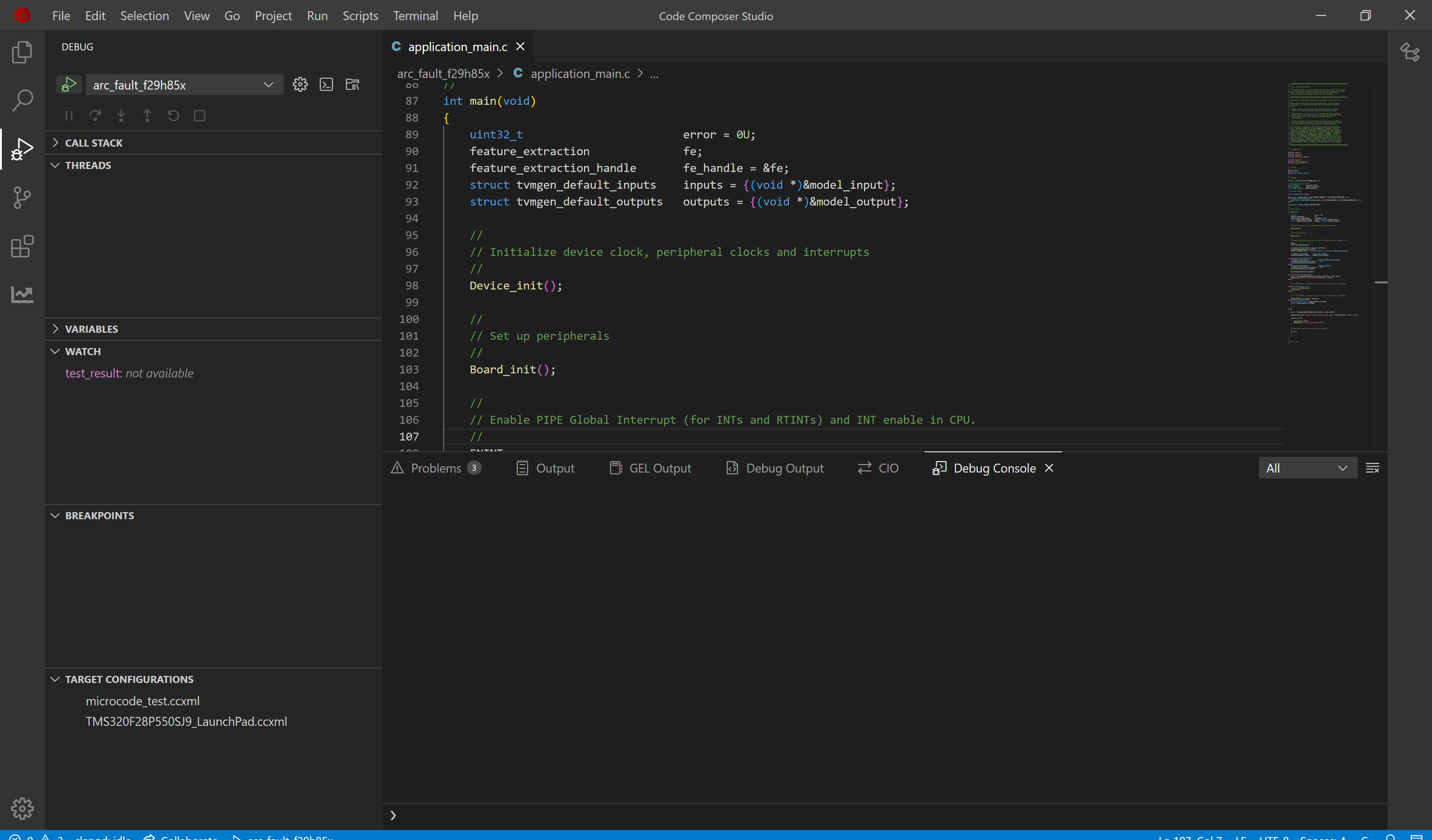Close the application_main.c editor tab
Screen dimensions: 1432x840
point(520,47)
